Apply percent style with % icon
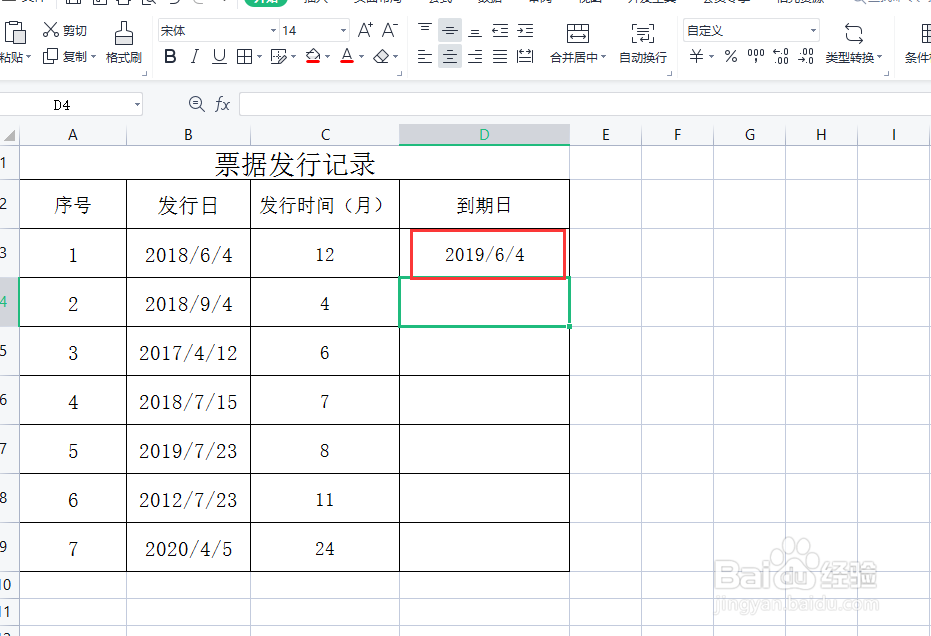931x636 pixels. coord(731,56)
